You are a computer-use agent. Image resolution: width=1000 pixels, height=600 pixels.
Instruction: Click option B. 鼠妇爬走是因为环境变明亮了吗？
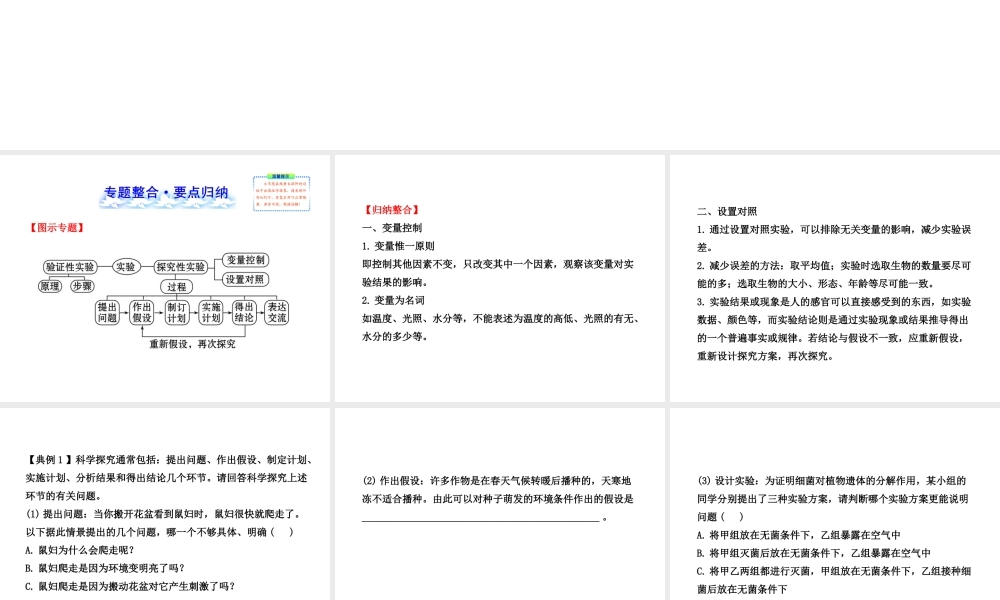pyautogui.click(x=105, y=568)
